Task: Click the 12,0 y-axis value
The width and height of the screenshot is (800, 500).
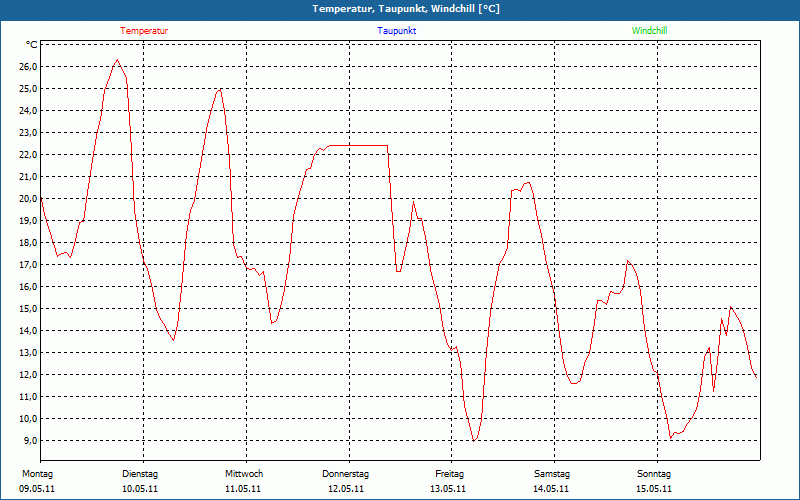Action: click(28, 374)
